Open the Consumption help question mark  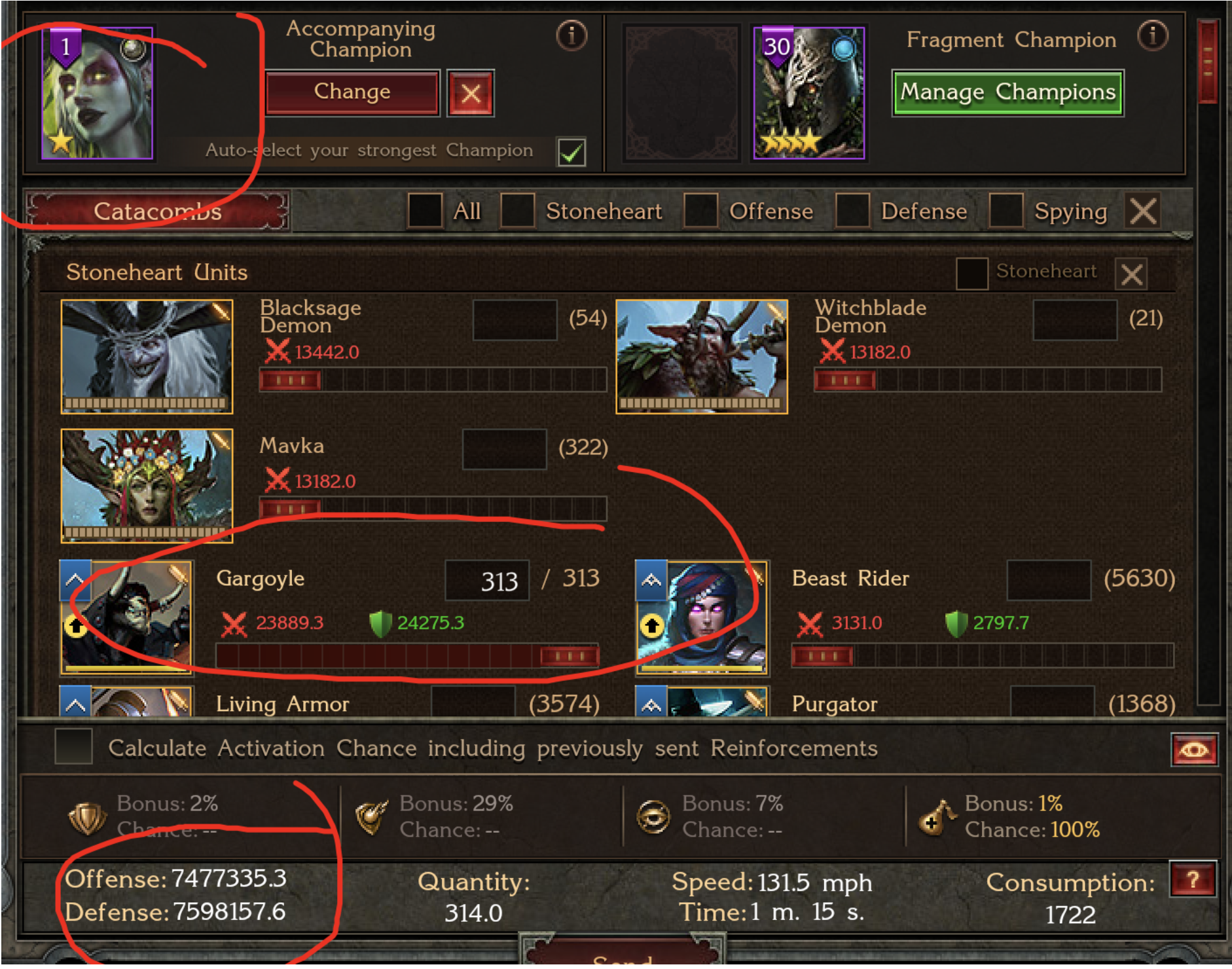pos(1193,879)
